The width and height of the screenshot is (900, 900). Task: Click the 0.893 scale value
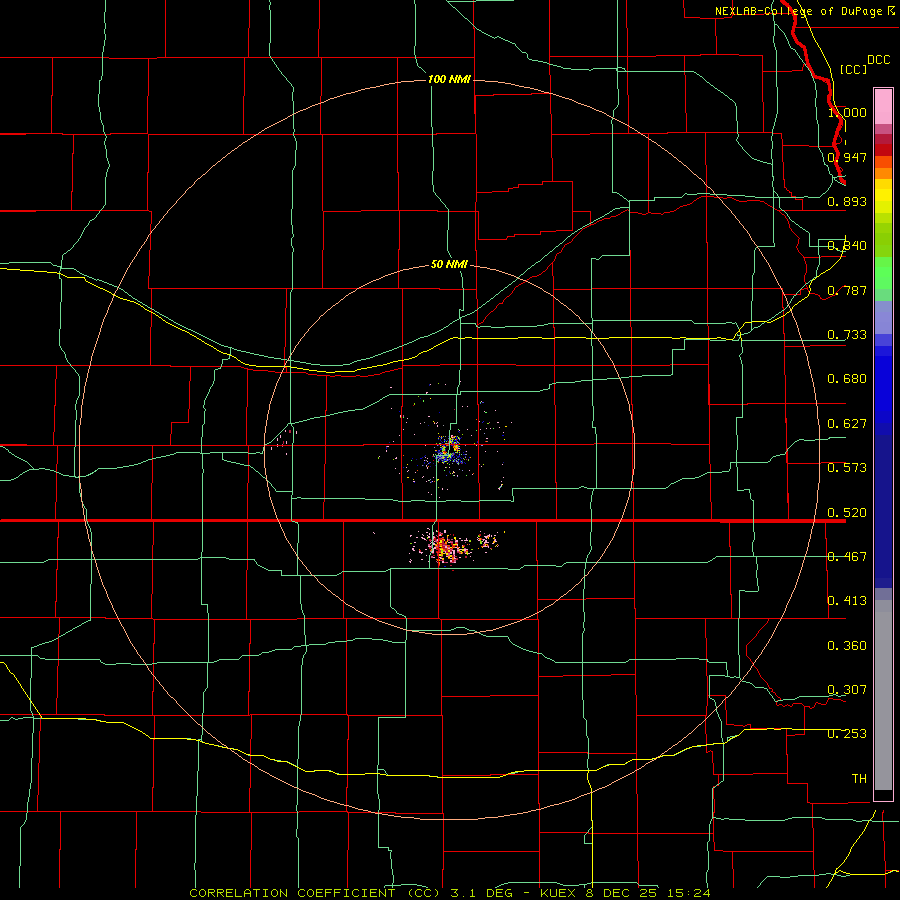(x=847, y=201)
